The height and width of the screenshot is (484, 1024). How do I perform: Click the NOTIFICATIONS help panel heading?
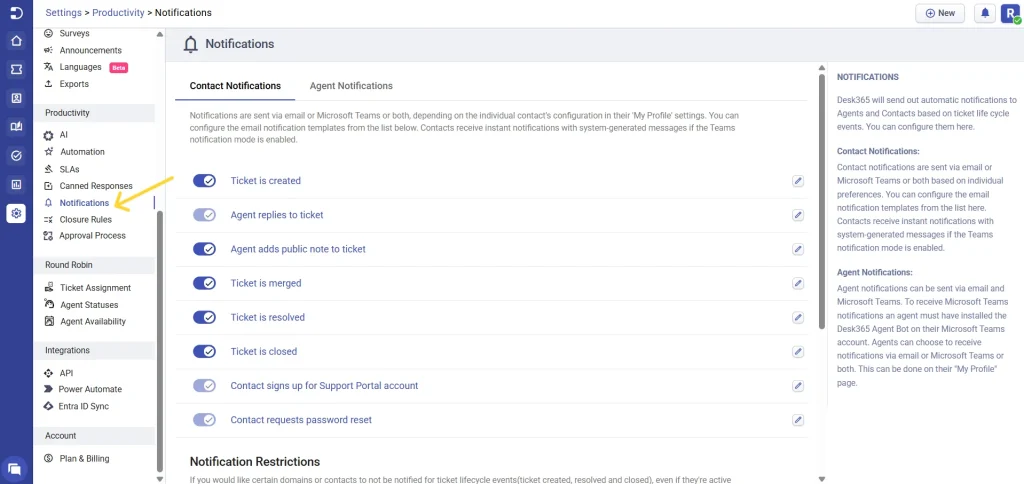868,77
